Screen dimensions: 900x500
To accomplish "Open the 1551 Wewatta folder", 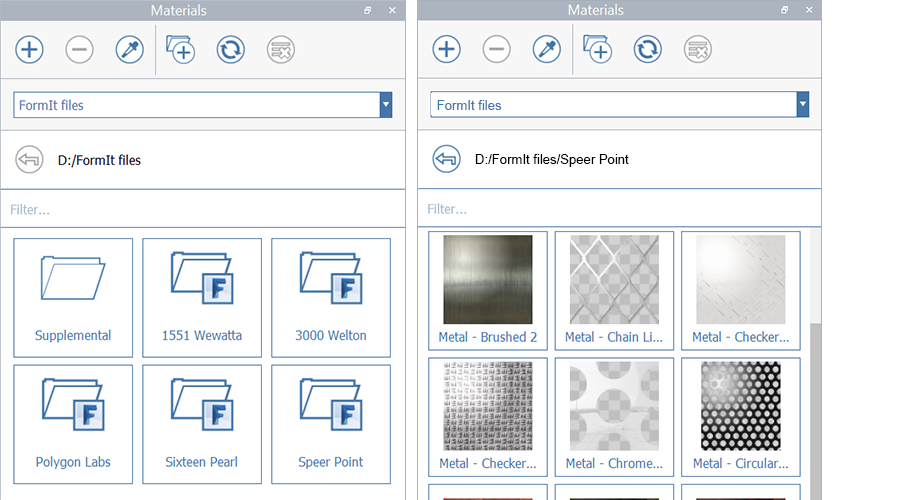I will (x=202, y=297).
